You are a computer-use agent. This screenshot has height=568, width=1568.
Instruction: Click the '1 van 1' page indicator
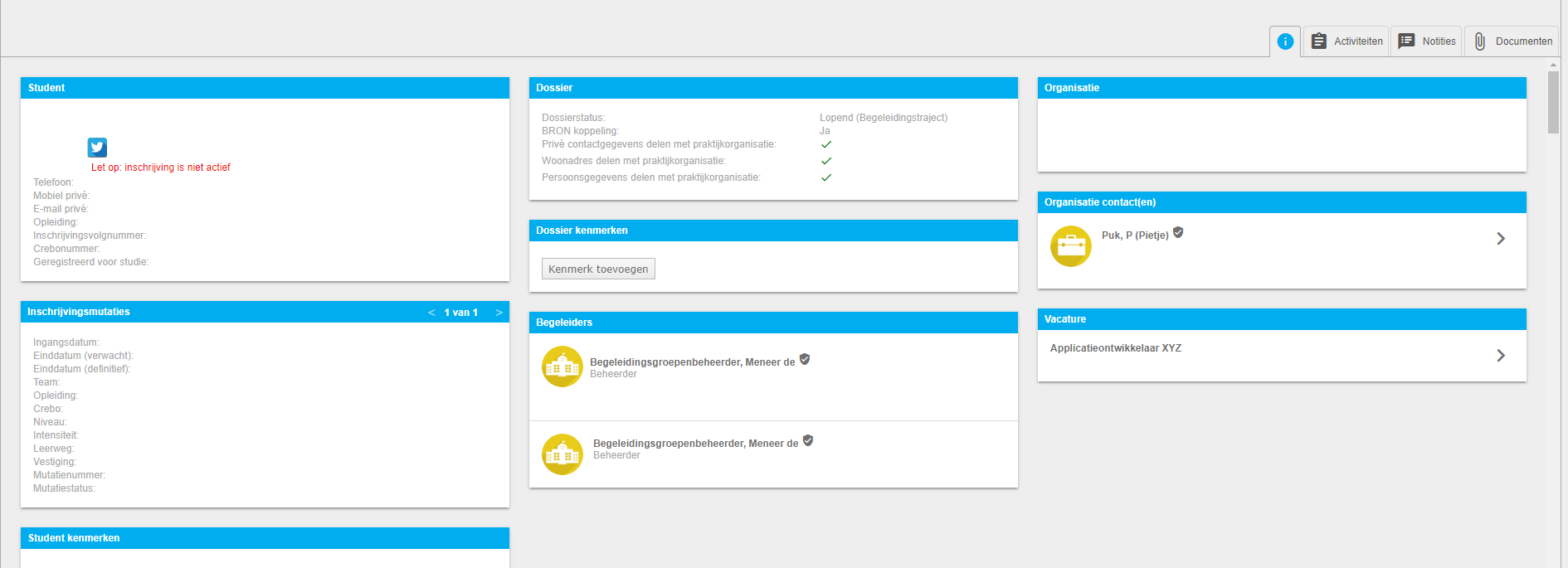461,313
